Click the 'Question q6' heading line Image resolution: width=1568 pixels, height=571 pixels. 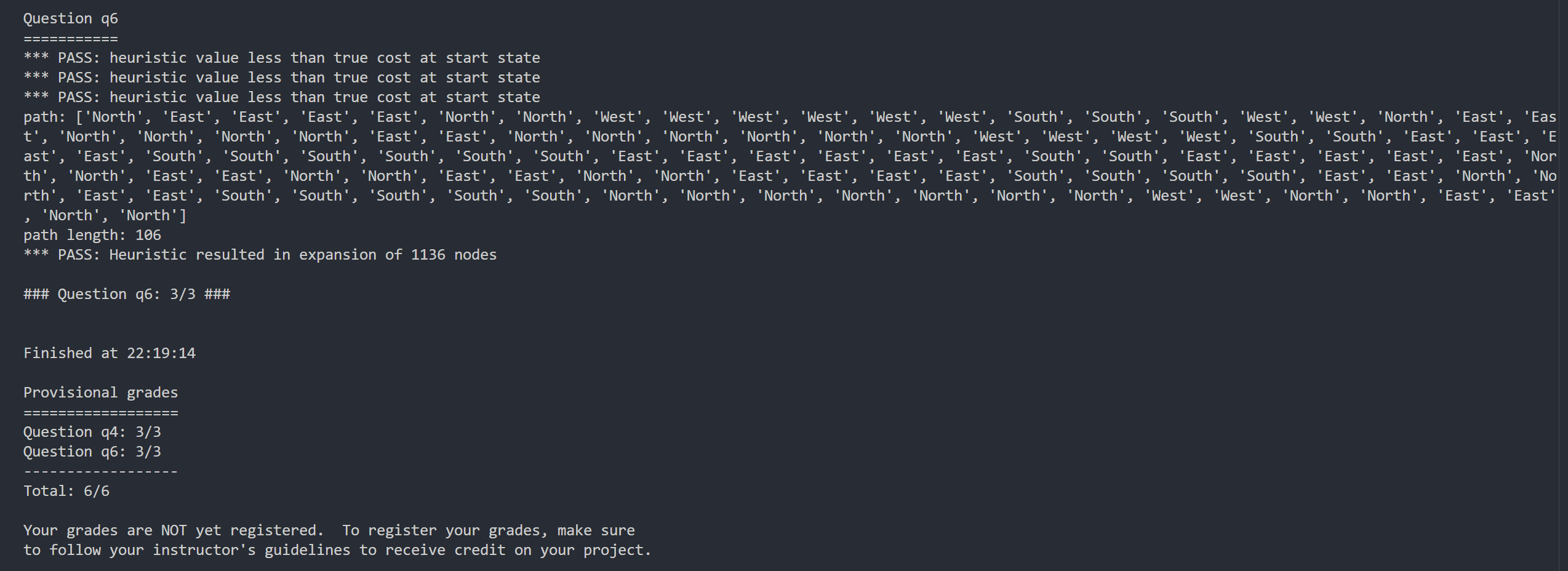71,19
